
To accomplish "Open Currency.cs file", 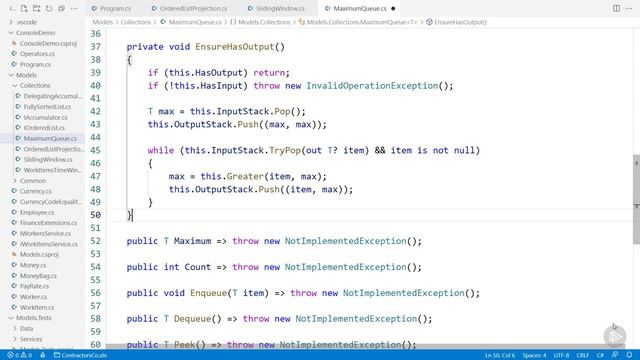I will coord(36,191).
